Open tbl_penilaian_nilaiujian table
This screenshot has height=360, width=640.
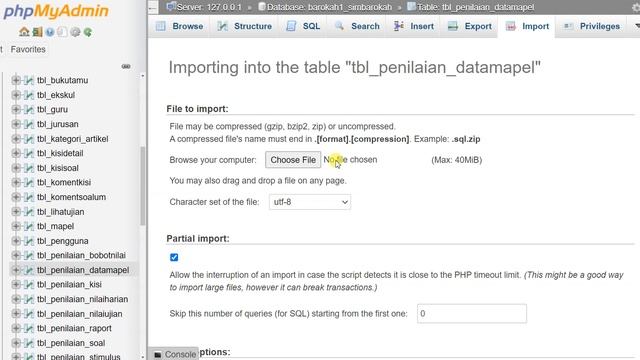point(80,314)
